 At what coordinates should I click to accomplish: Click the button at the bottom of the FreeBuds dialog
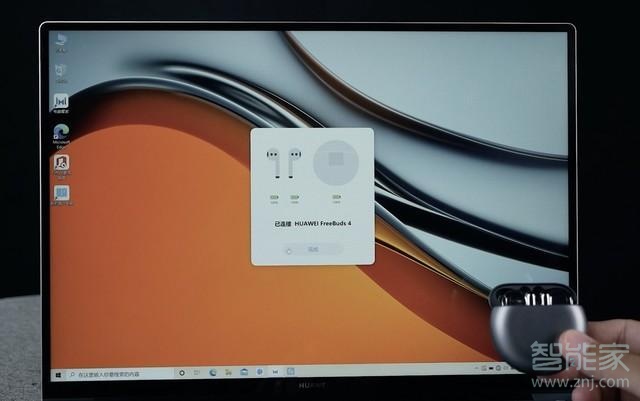312,249
